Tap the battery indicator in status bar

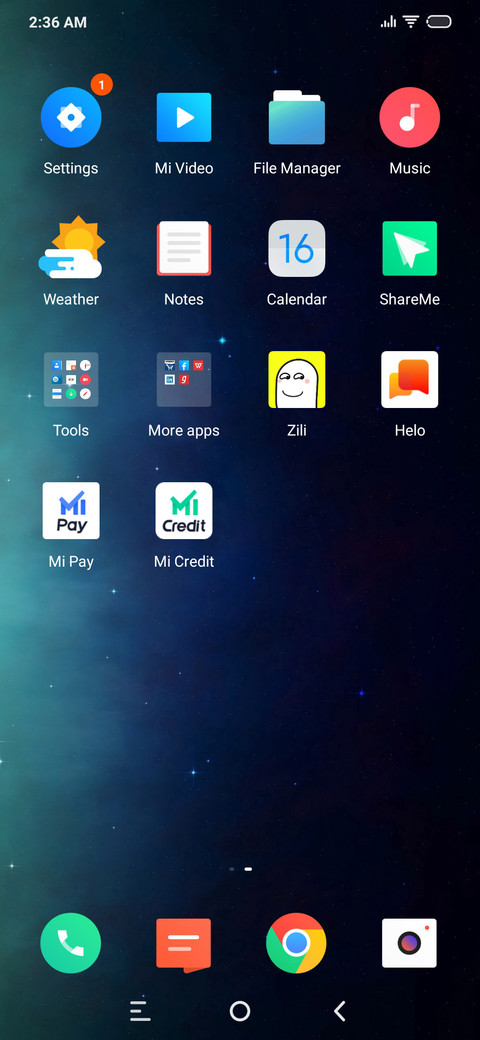(x=439, y=22)
